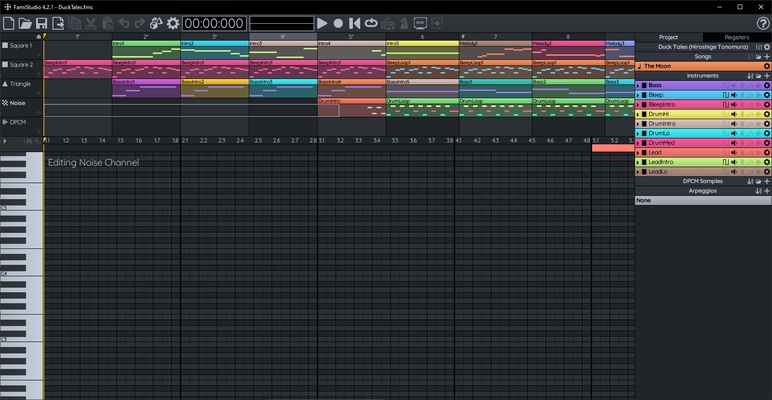Image resolution: width=772 pixels, height=400 pixels.
Task: Expand the LeadIntro instrument
Action: 638,162
